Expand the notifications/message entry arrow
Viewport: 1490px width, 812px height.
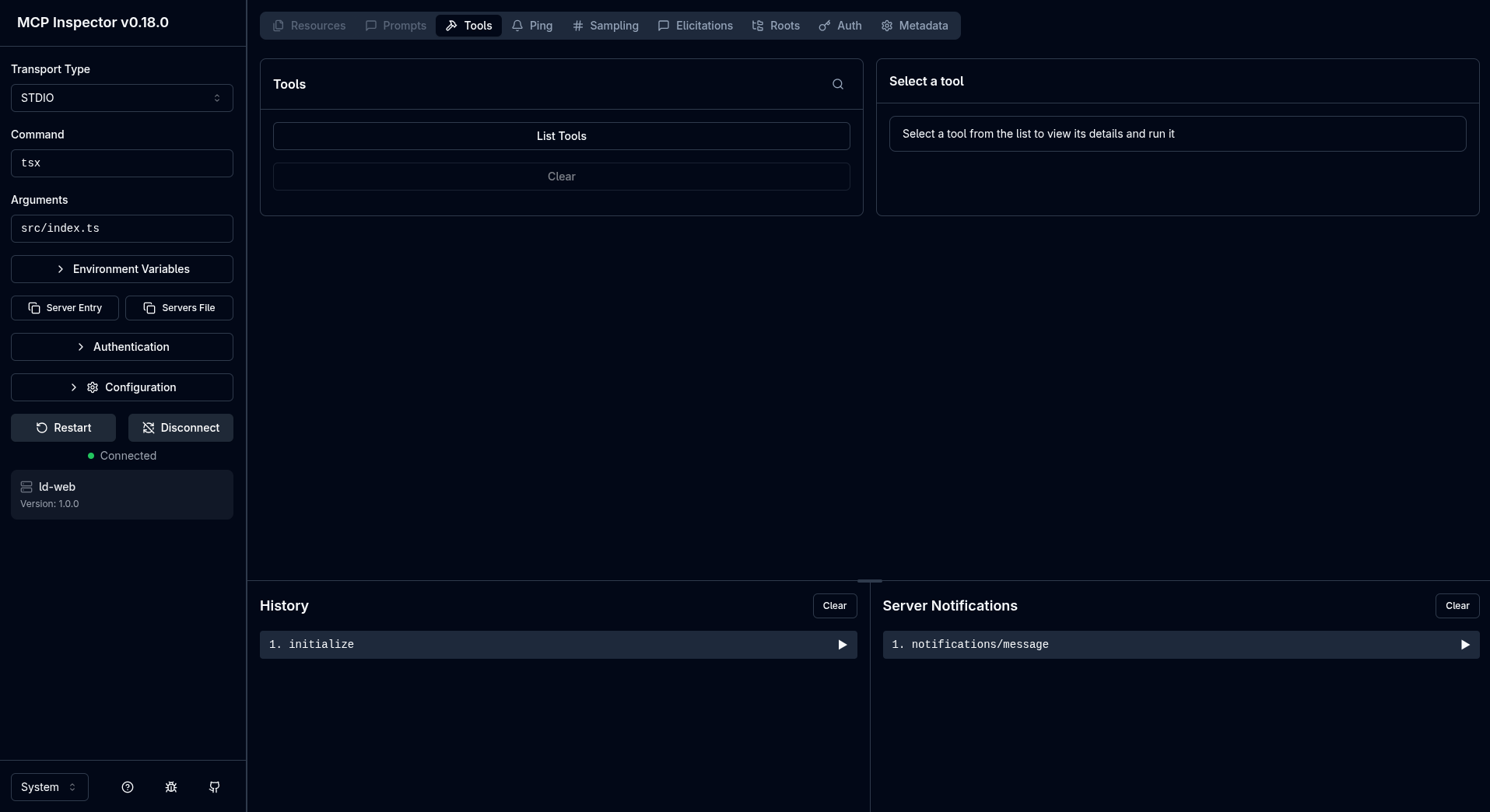pyautogui.click(x=1464, y=645)
